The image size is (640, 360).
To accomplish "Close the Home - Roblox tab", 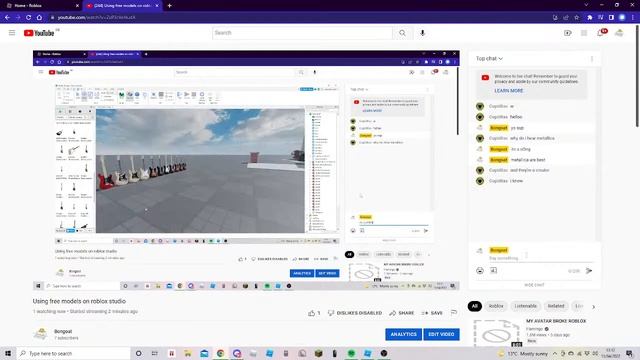I will pyautogui.click(x=78, y=6).
